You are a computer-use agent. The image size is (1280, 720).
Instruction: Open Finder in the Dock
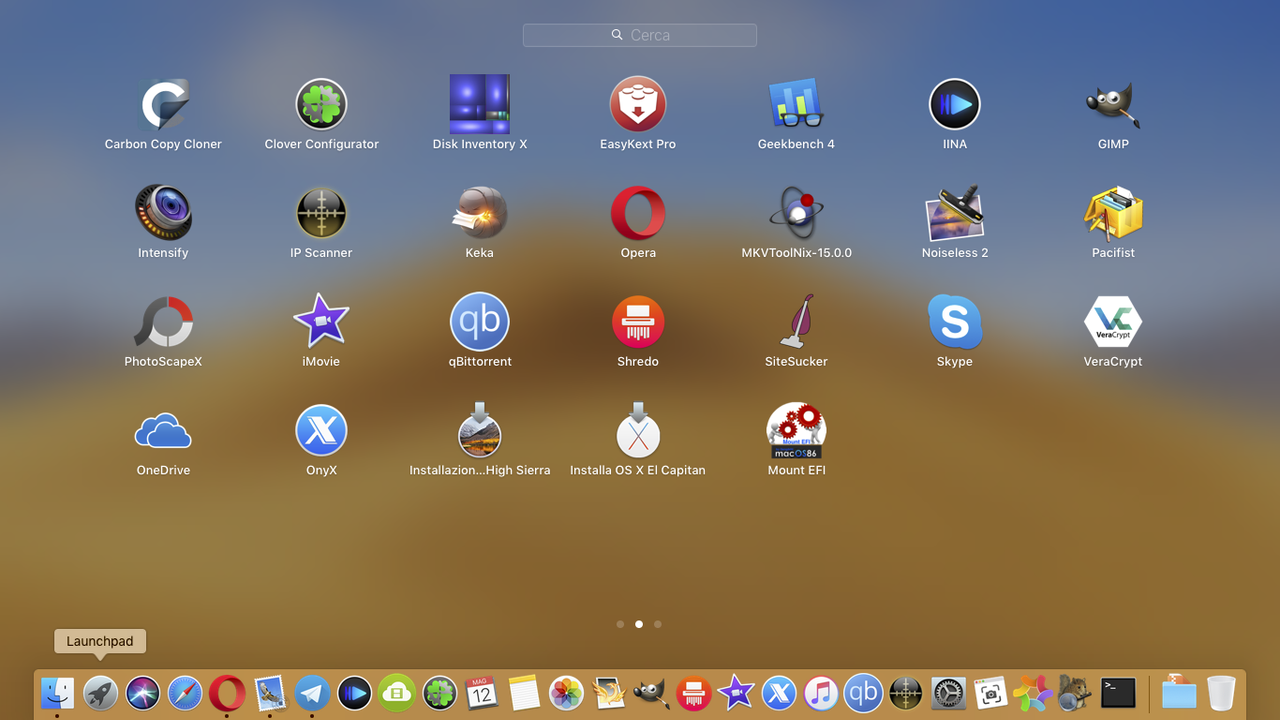pos(58,692)
